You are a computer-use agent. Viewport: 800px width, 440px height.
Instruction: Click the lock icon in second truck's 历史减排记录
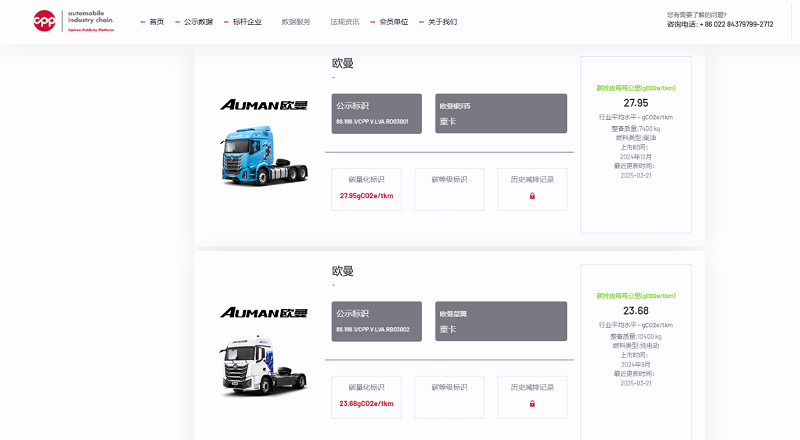tap(532, 404)
